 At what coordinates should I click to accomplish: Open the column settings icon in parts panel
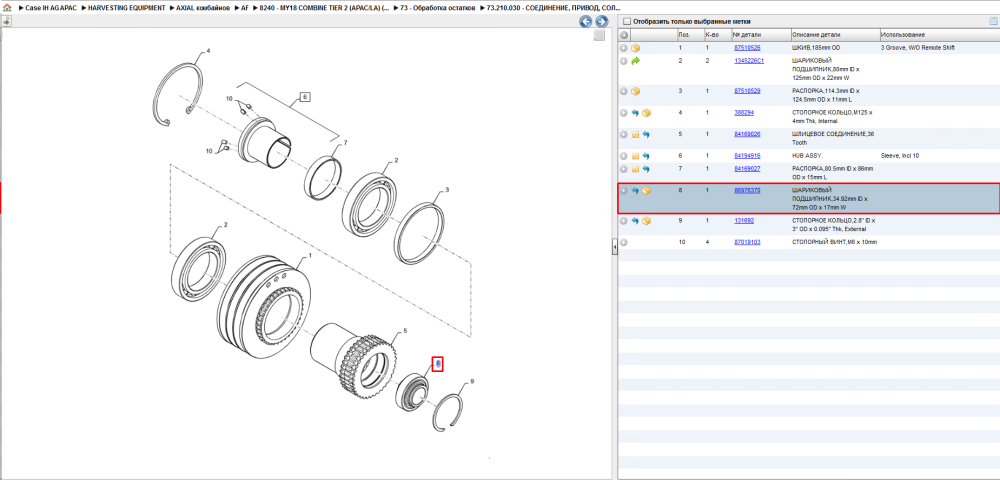[x=992, y=22]
